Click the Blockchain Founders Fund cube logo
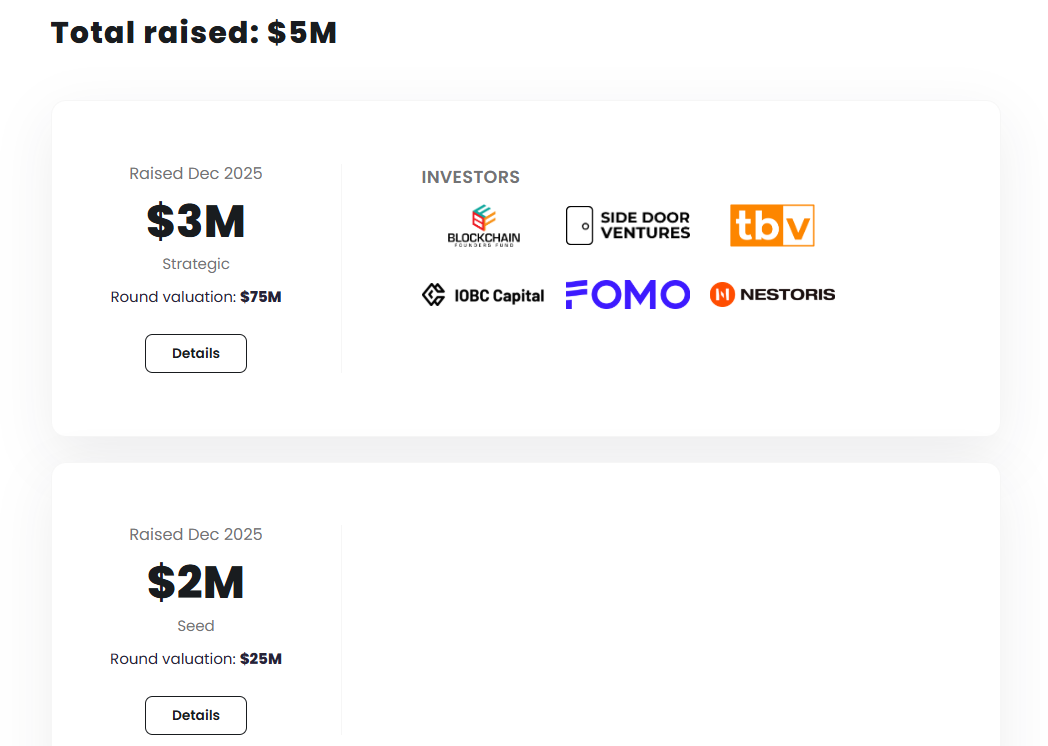This screenshot has height=746, width=1048. [484, 217]
